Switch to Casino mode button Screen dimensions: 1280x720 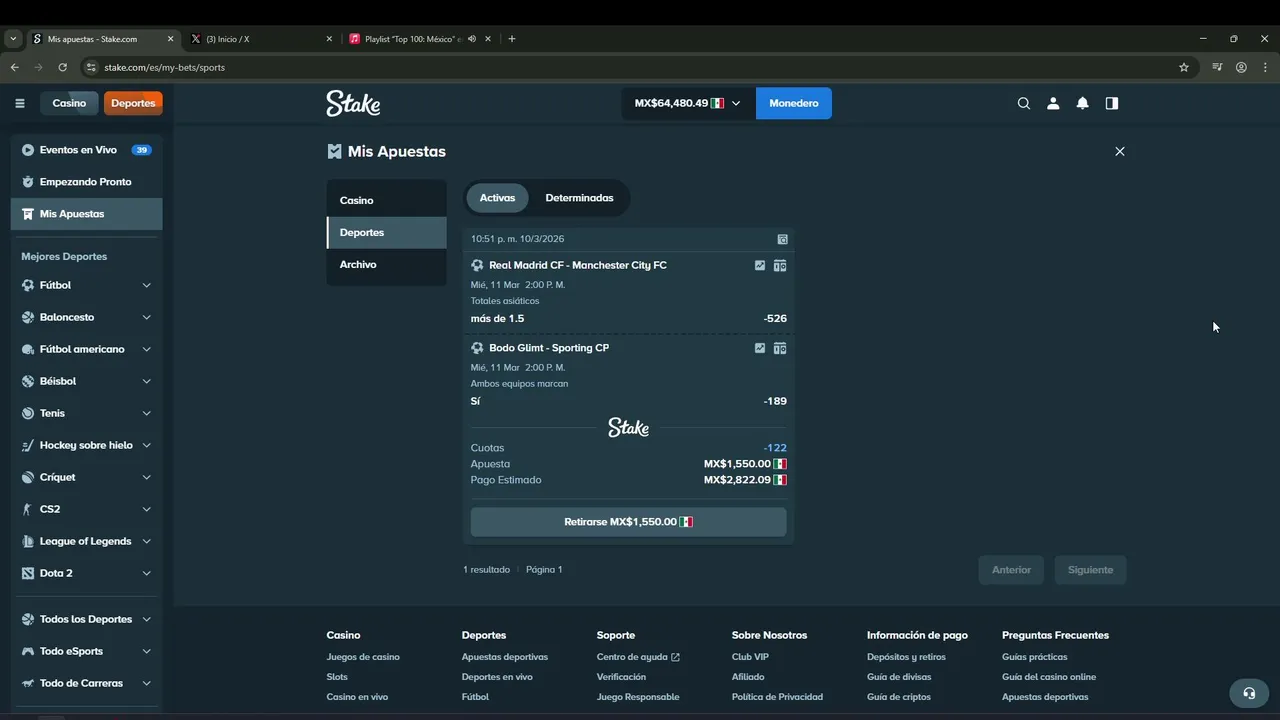pos(70,103)
